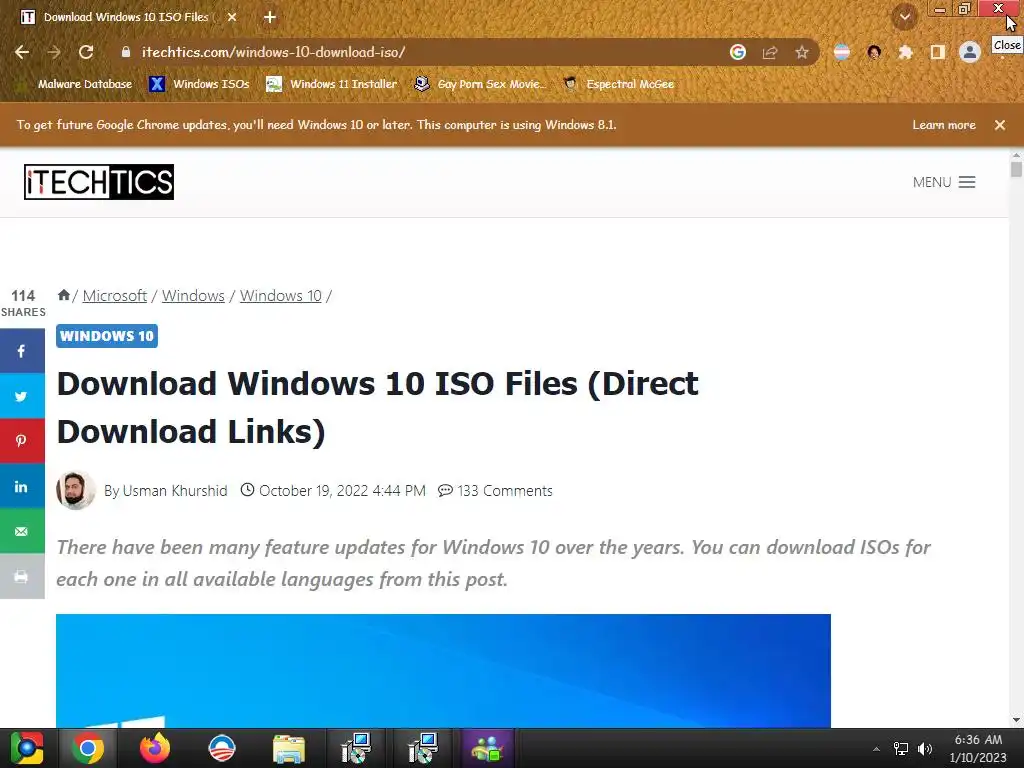Open the Espectral McGee bookmark
This screenshot has height=768, width=1024.
[619, 84]
